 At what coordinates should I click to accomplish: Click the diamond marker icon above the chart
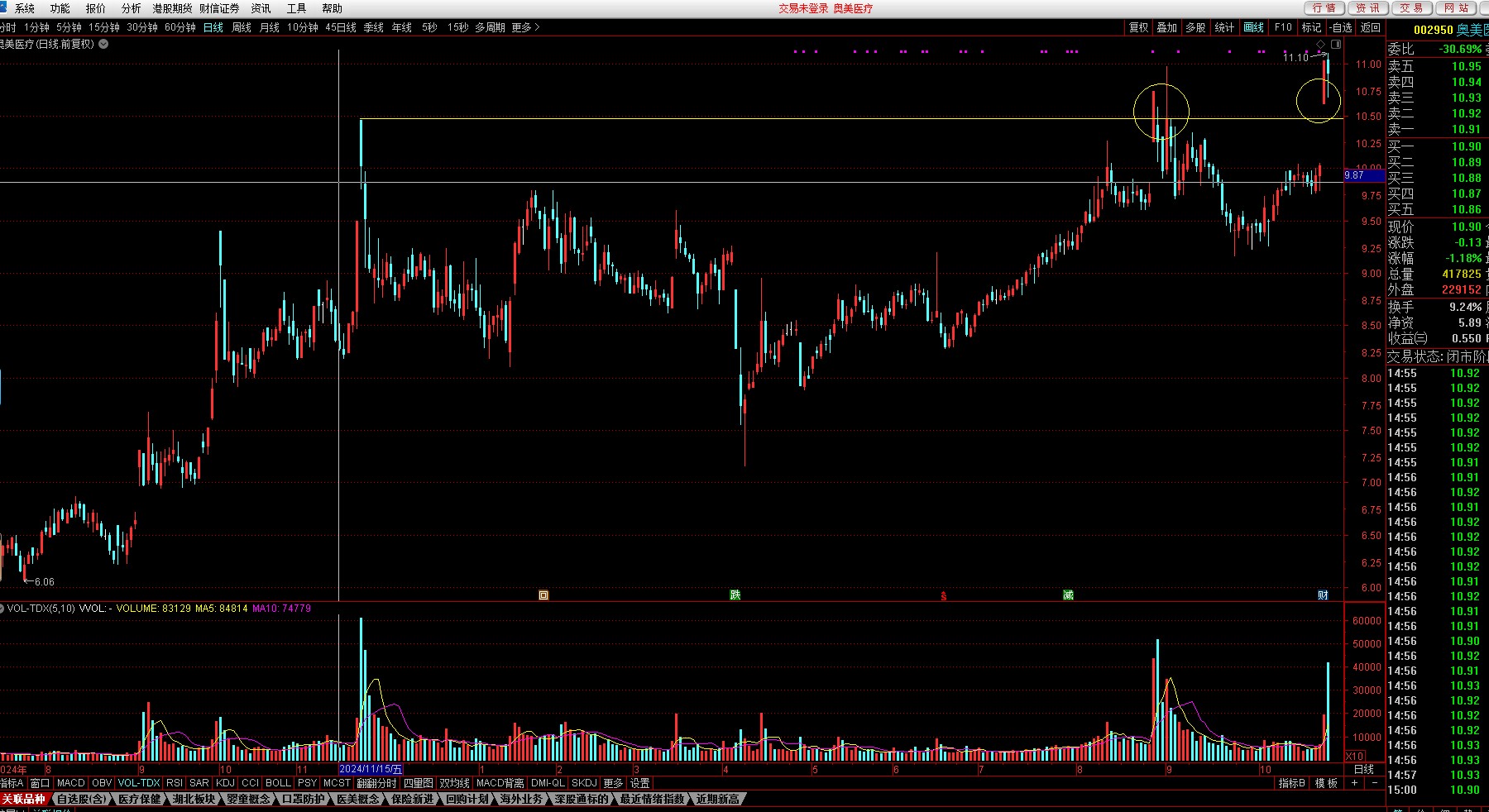click(x=1321, y=44)
